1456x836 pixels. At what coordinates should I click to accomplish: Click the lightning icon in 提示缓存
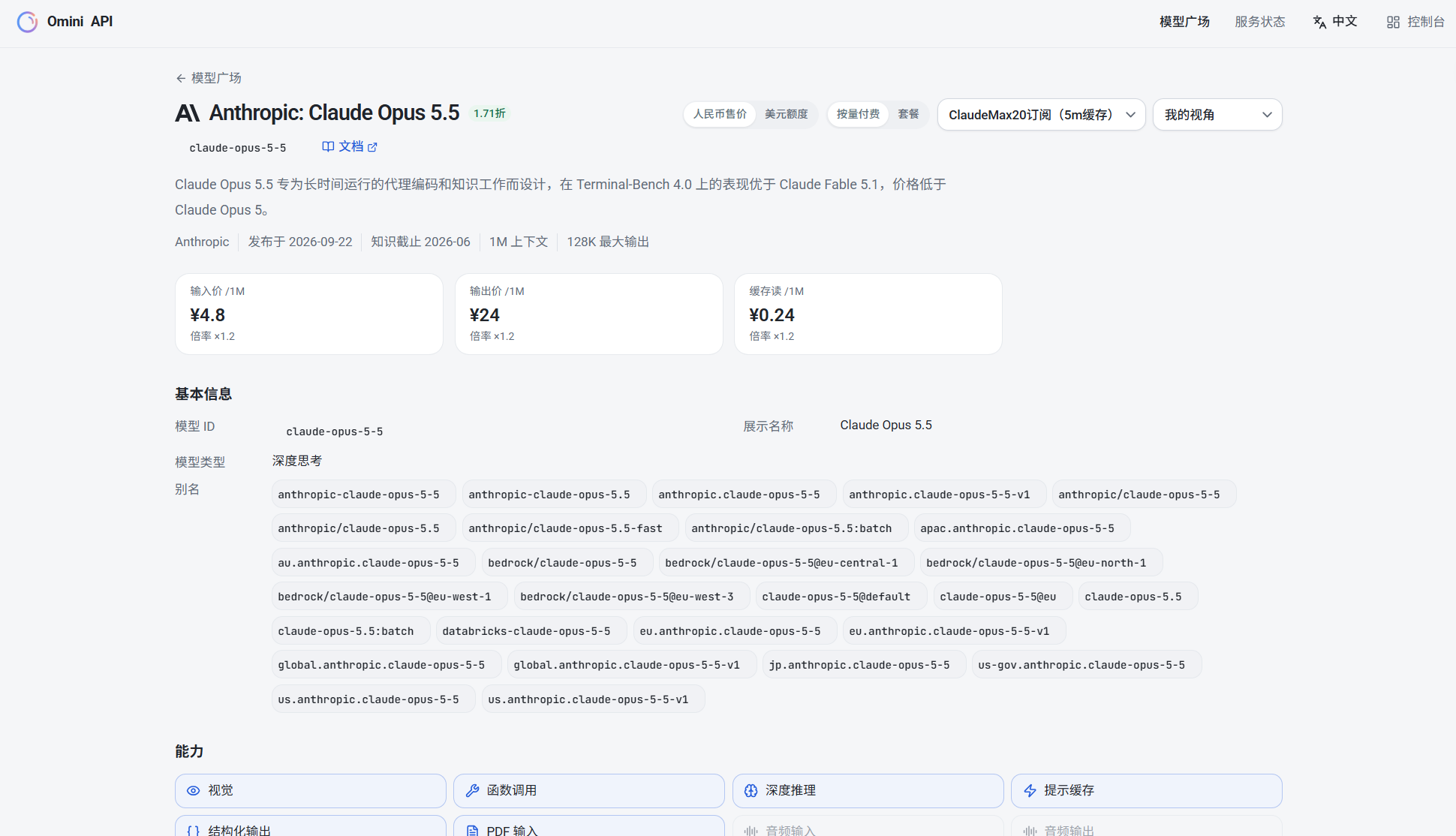pyautogui.click(x=1030, y=791)
